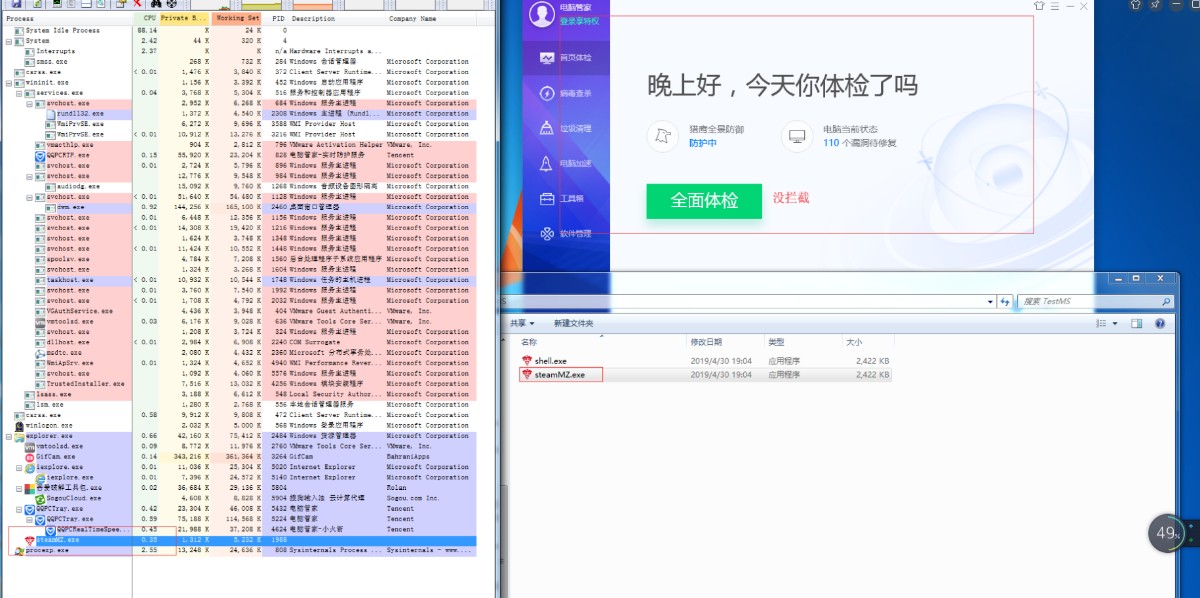The height and width of the screenshot is (598, 1200).
Task: Click the Explorer address bar refresh button
Action: (x=1005, y=301)
